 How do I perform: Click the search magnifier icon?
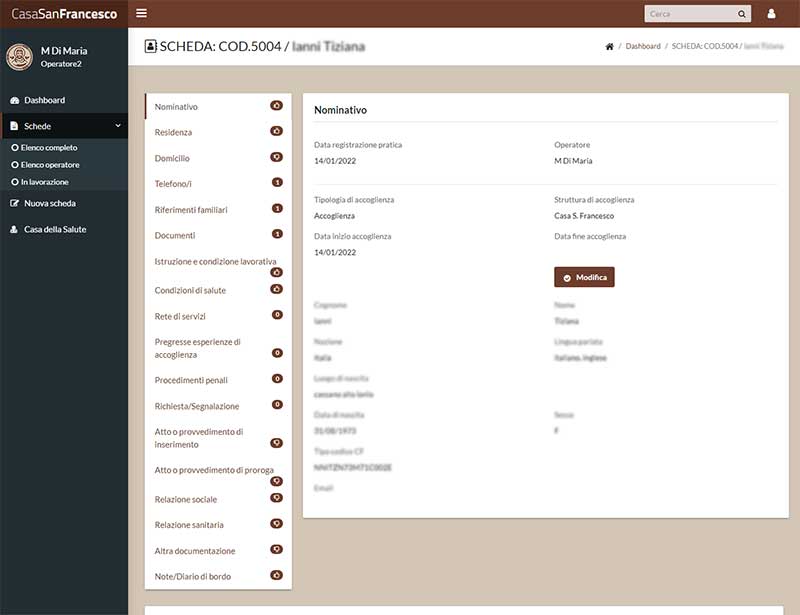[741, 14]
